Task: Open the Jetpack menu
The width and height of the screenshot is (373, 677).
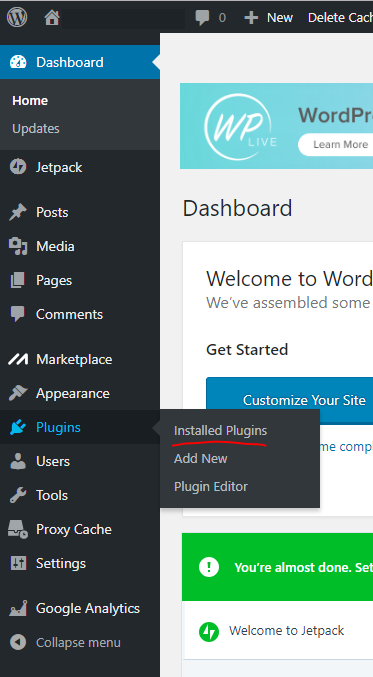Action: coord(80,167)
